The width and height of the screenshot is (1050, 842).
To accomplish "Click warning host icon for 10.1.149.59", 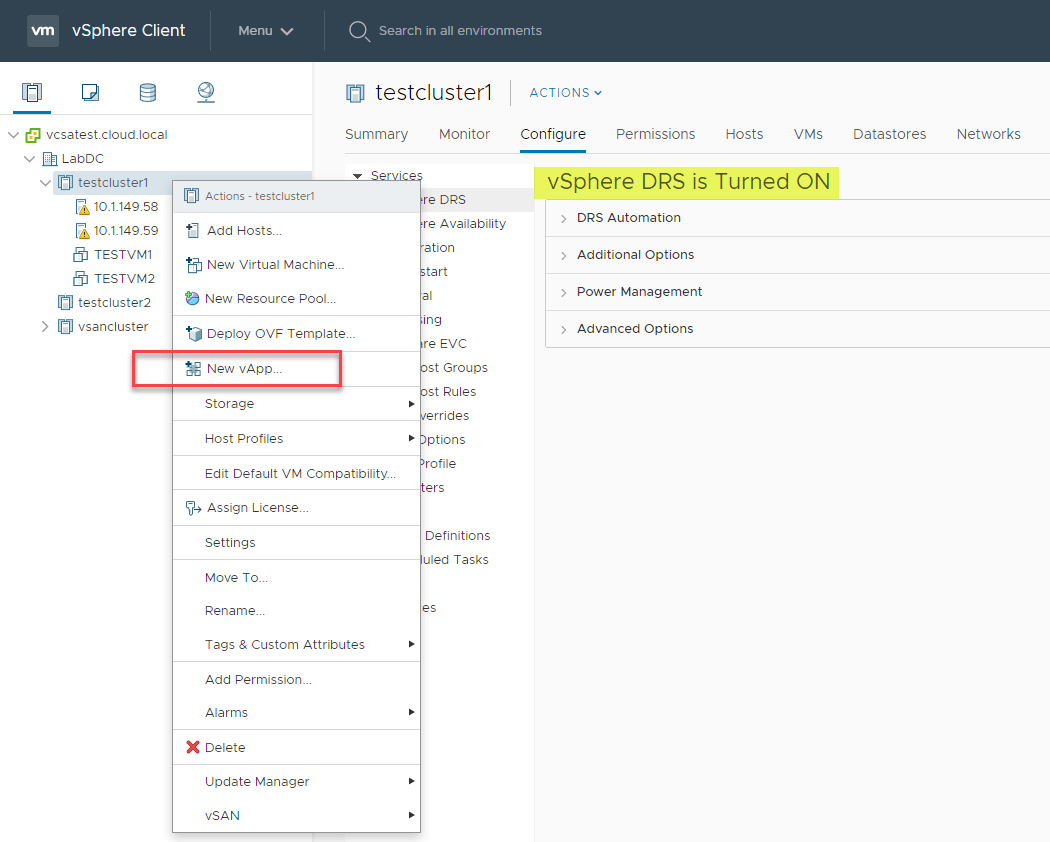I will (82, 231).
